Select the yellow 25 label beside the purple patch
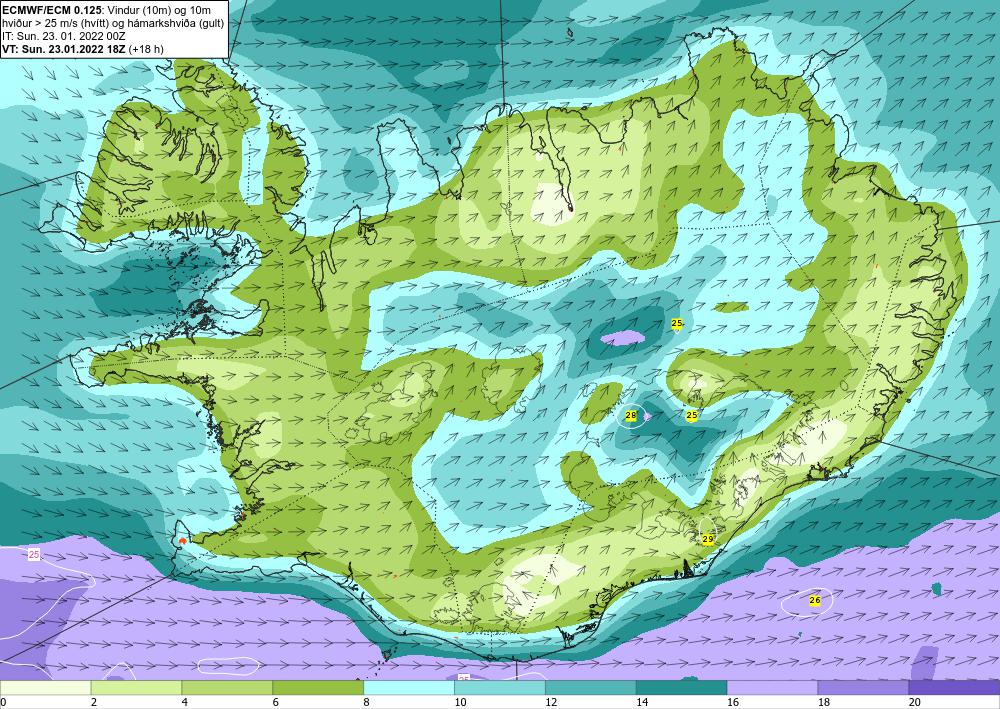 coord(677,323)
